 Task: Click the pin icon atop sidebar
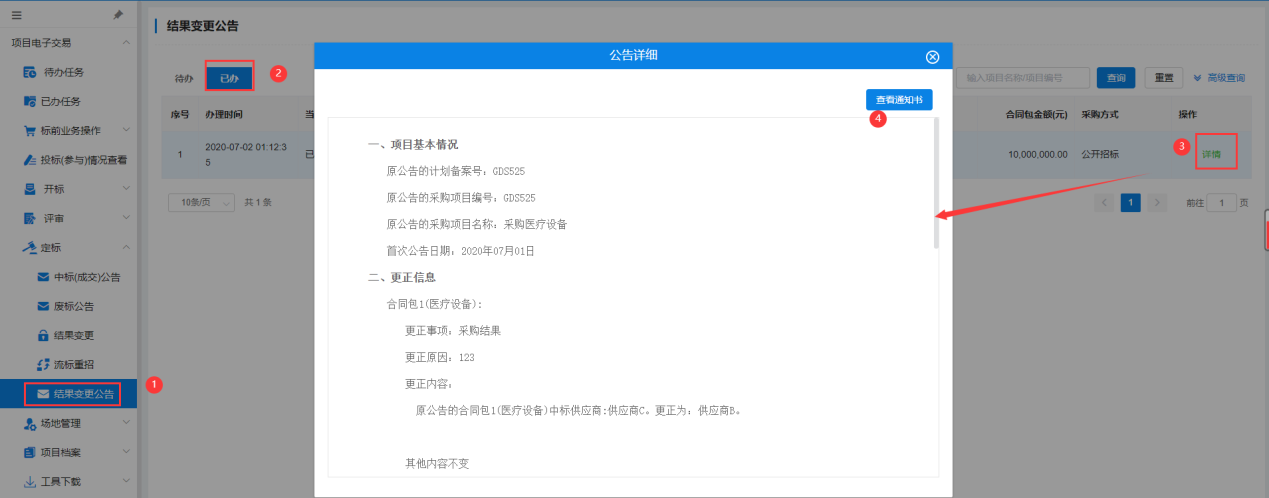click(118, 15)
